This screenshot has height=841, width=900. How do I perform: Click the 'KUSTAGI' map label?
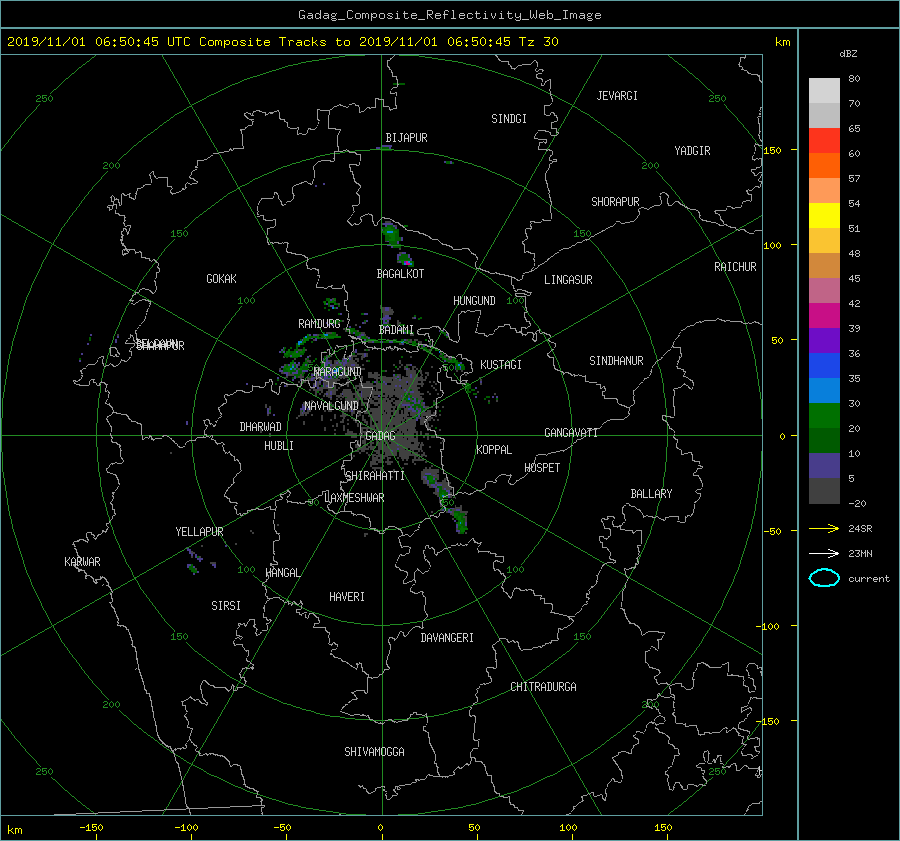[501, 365]
